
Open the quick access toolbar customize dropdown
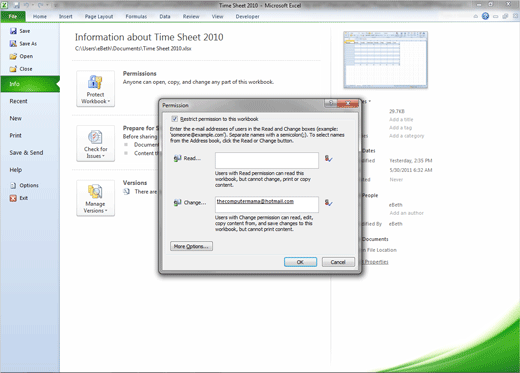click(x=56, y=5)
